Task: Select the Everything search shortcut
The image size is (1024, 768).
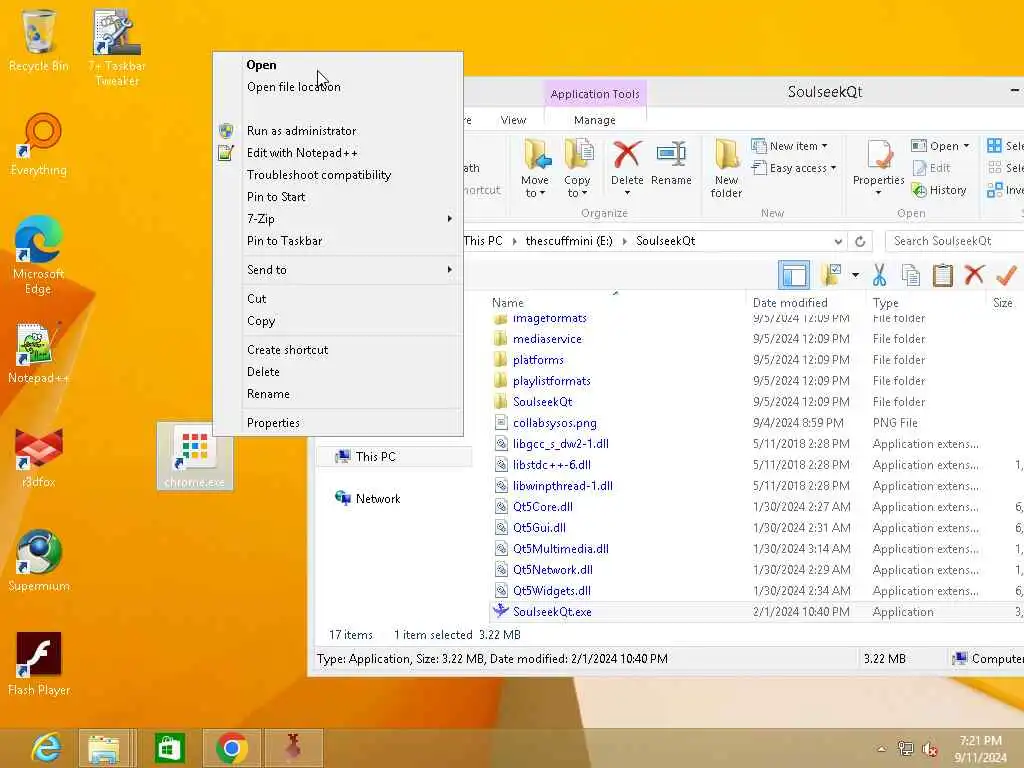Action: pyautogui.click(x=39, y=145)
